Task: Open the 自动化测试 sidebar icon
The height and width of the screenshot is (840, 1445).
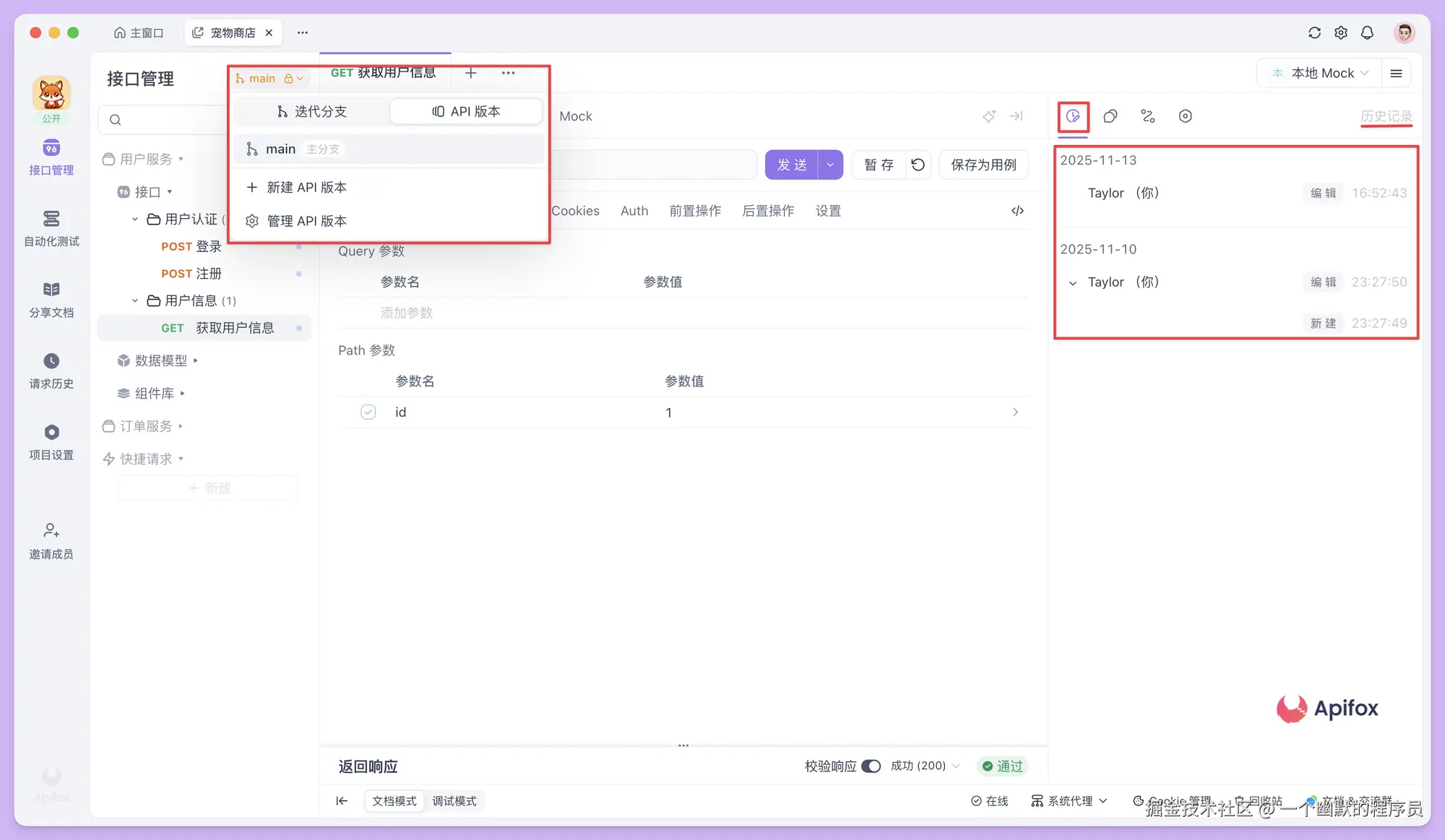Action: click(x=51, y=228)
